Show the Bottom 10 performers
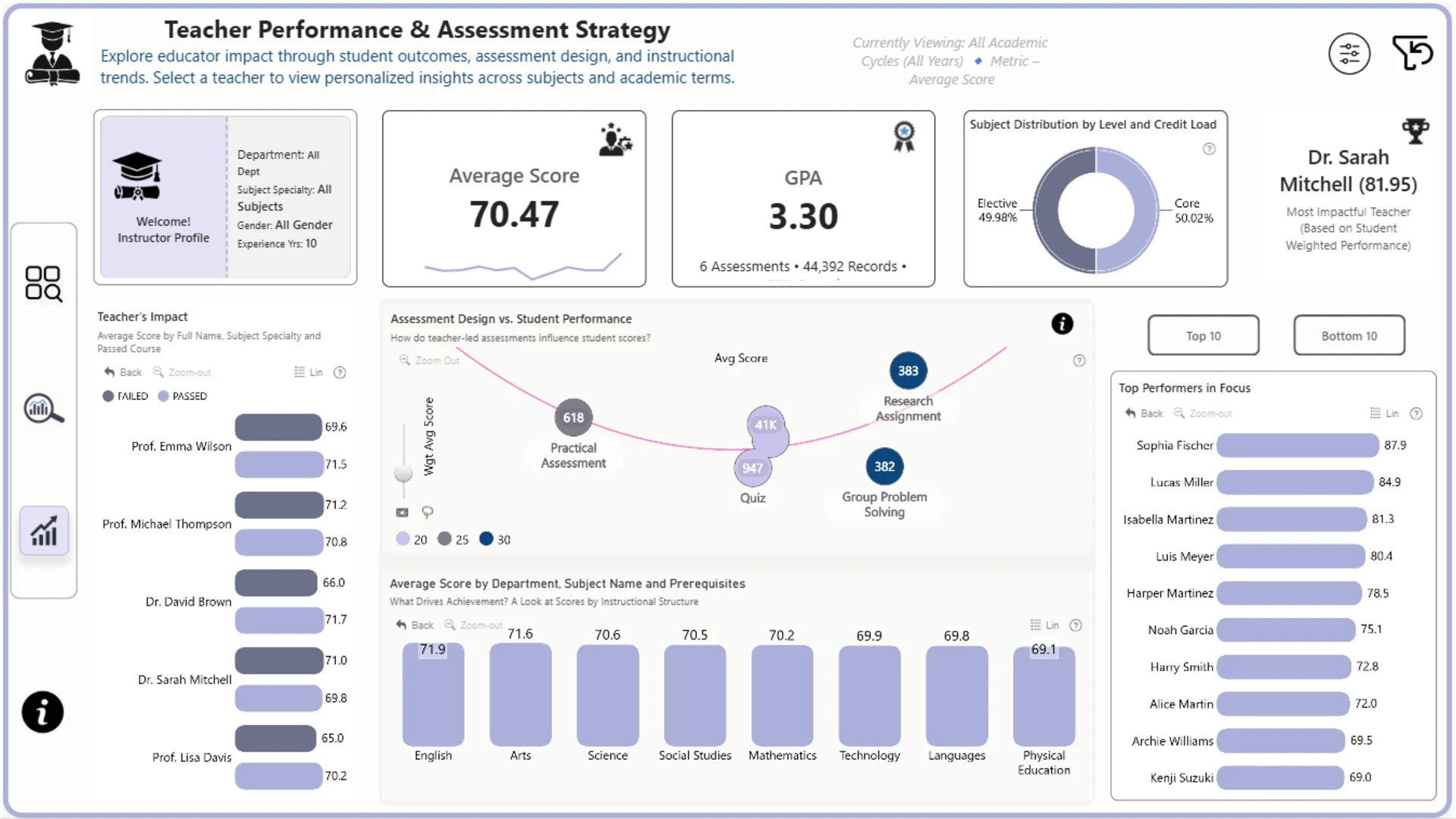1456x819 pixels. (x=1349, y=335)
